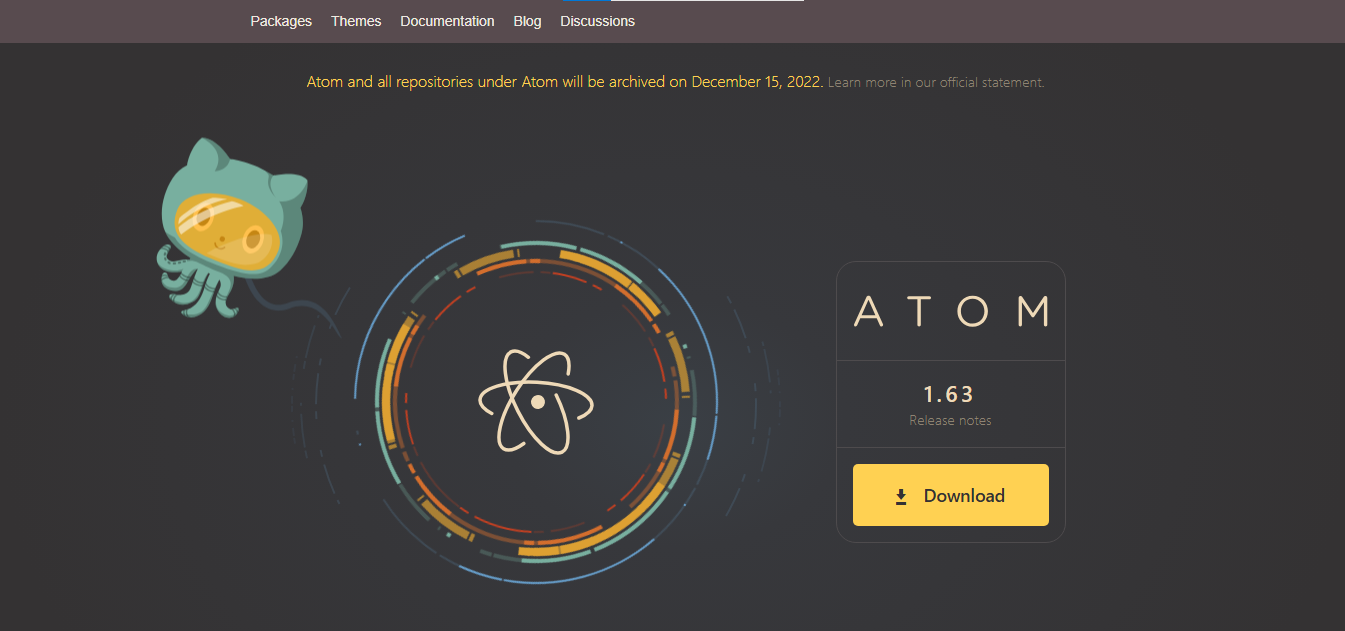Click the ATOM wordmark heading
Viewport: 1345px width, 631px height.
tap(951, 312)
